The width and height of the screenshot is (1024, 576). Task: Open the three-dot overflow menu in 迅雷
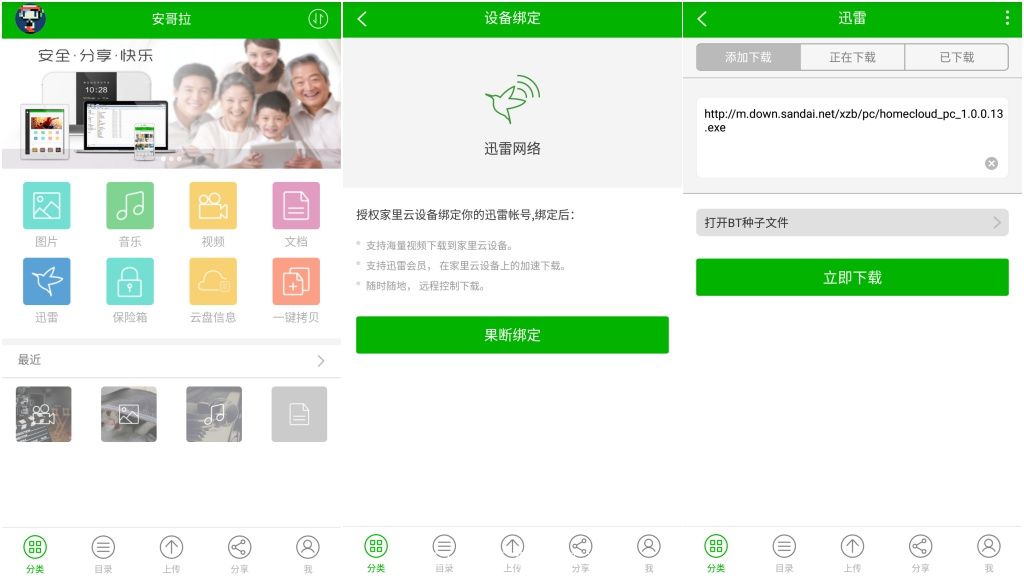click(x=1006, y=18)
